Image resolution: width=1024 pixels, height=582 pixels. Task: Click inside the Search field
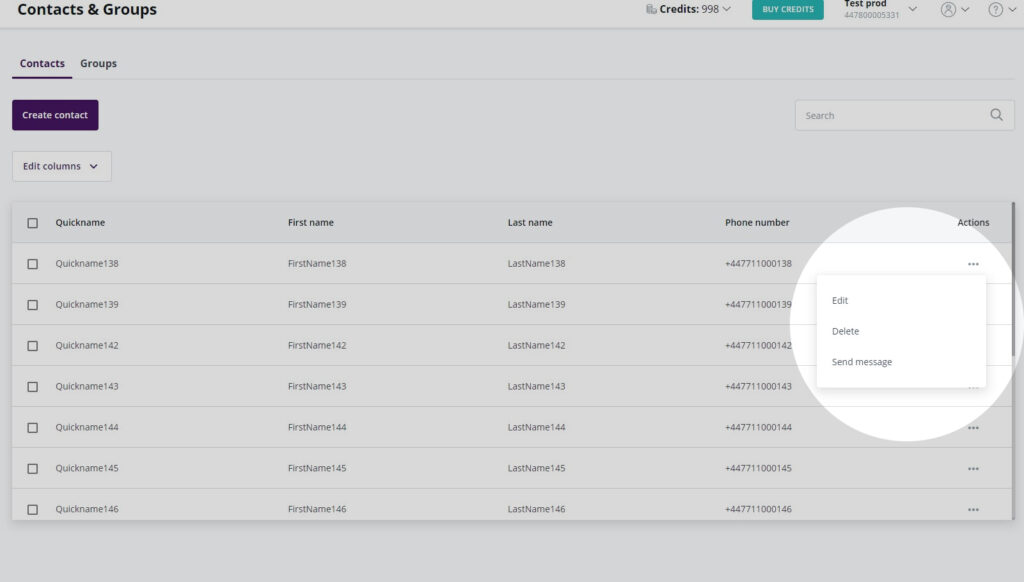pos(890,115)
